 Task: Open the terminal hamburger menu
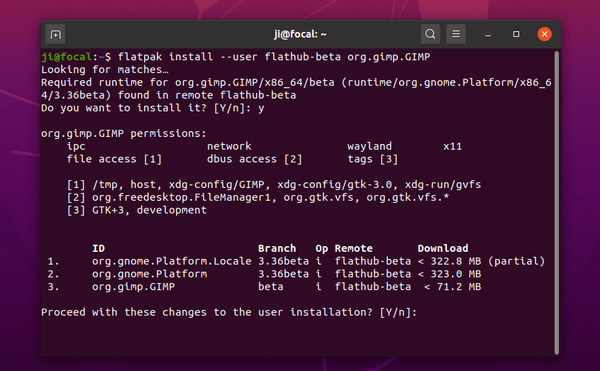[x=456, y=34]
